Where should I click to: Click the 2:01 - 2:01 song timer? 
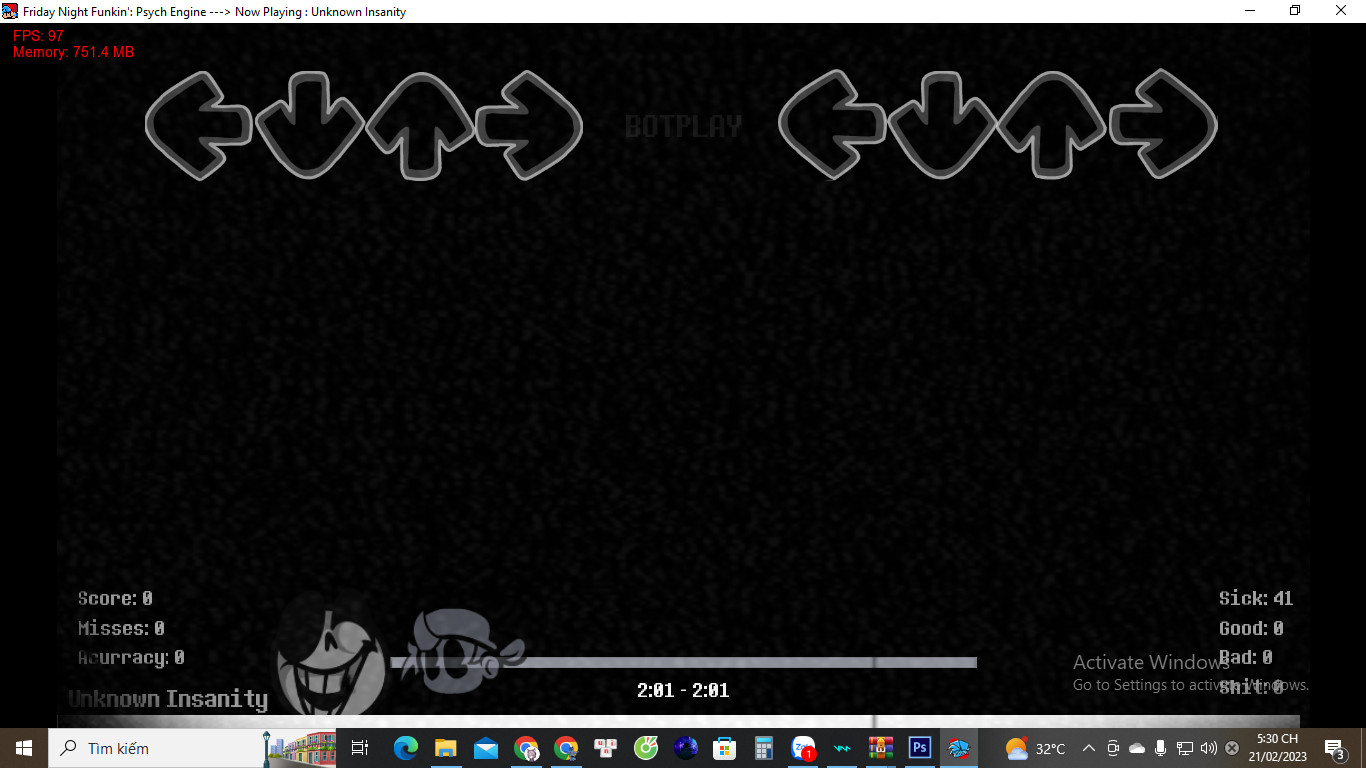683,691
